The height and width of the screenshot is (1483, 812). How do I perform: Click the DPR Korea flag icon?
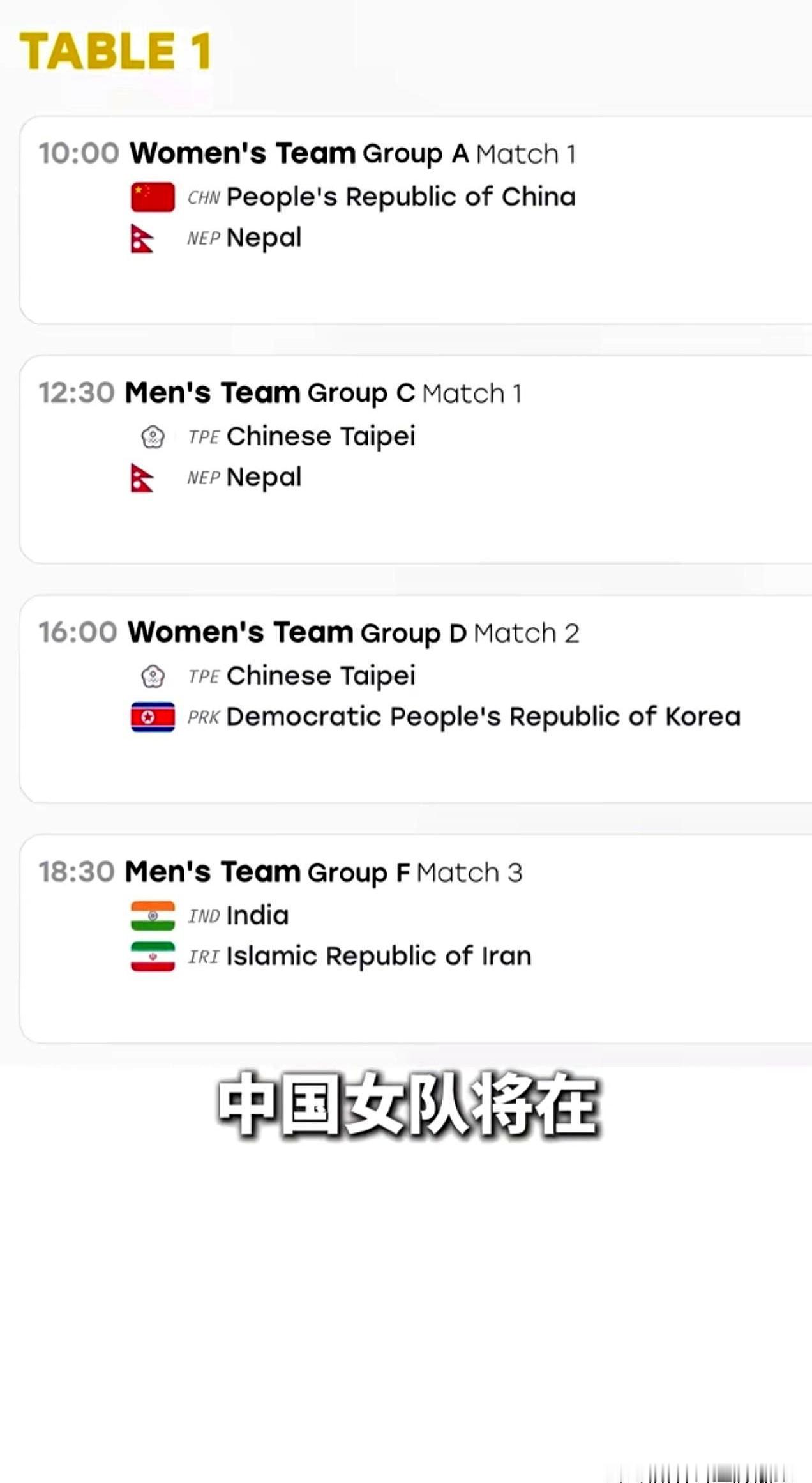[153, 717]
